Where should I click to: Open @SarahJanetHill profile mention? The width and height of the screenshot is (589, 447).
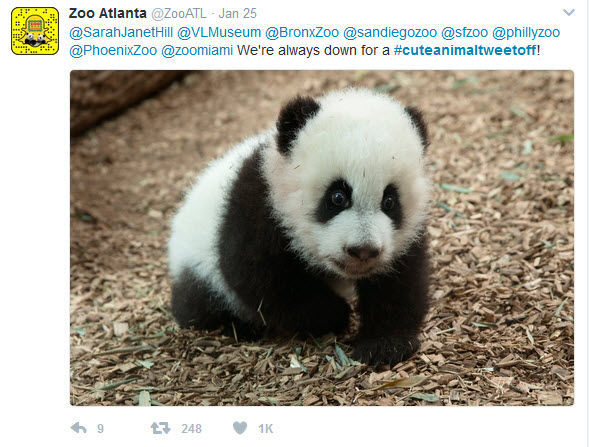[x=121, y=32]
